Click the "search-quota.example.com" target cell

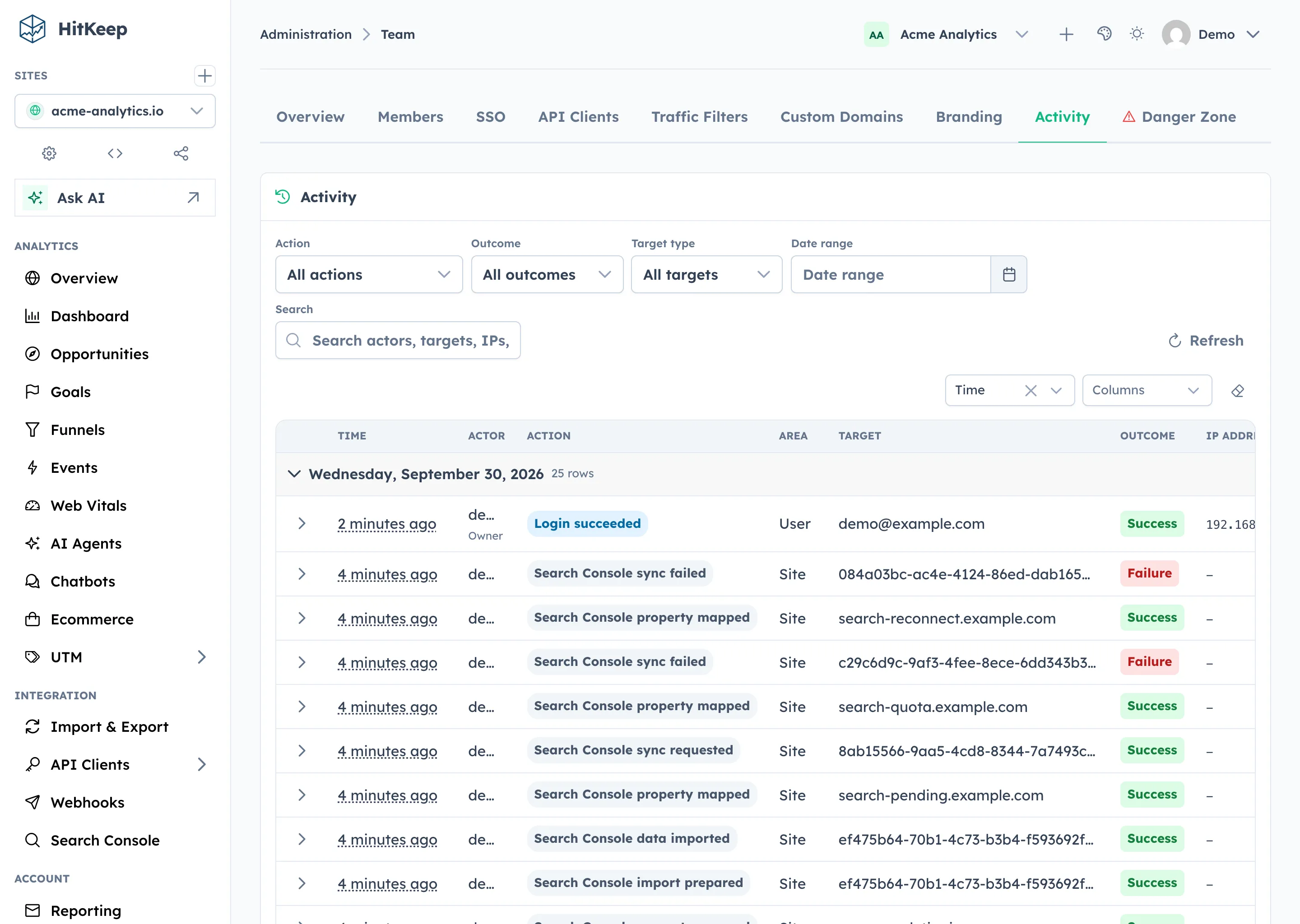coord(933,707)
